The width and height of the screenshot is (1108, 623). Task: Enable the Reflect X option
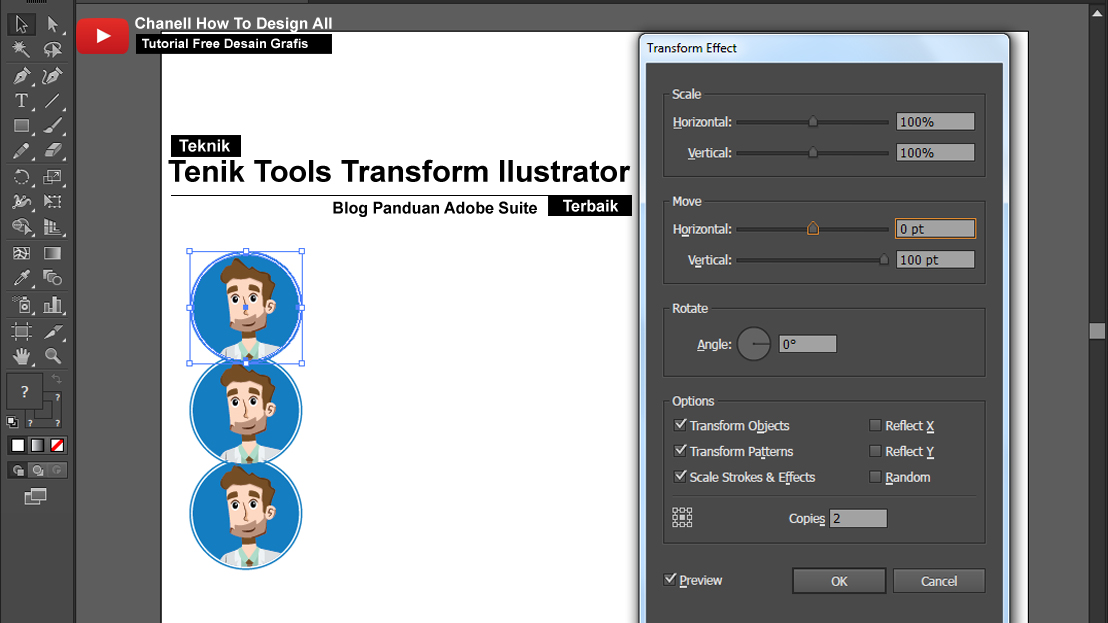pyautogui.click(x=875, y=425)
